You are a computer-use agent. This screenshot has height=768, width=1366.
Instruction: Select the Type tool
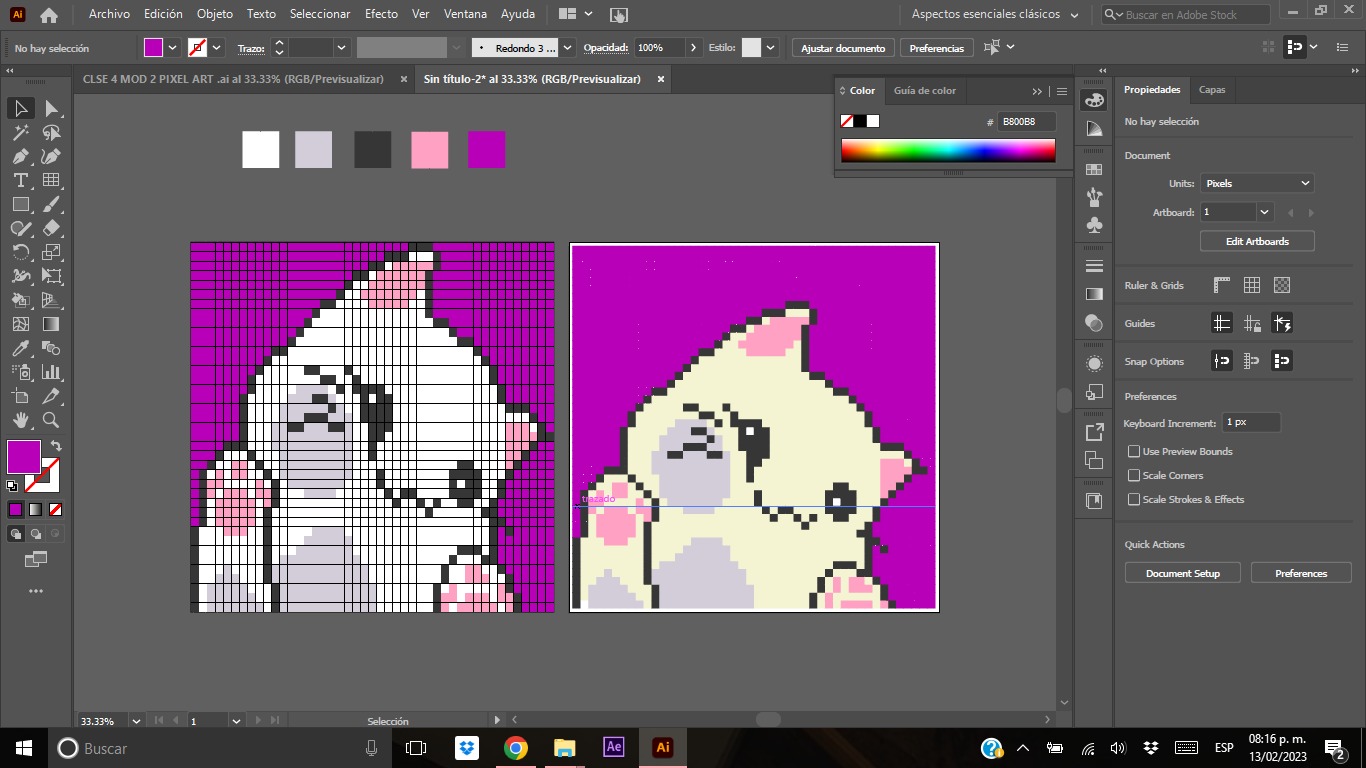tap(20, 180)
